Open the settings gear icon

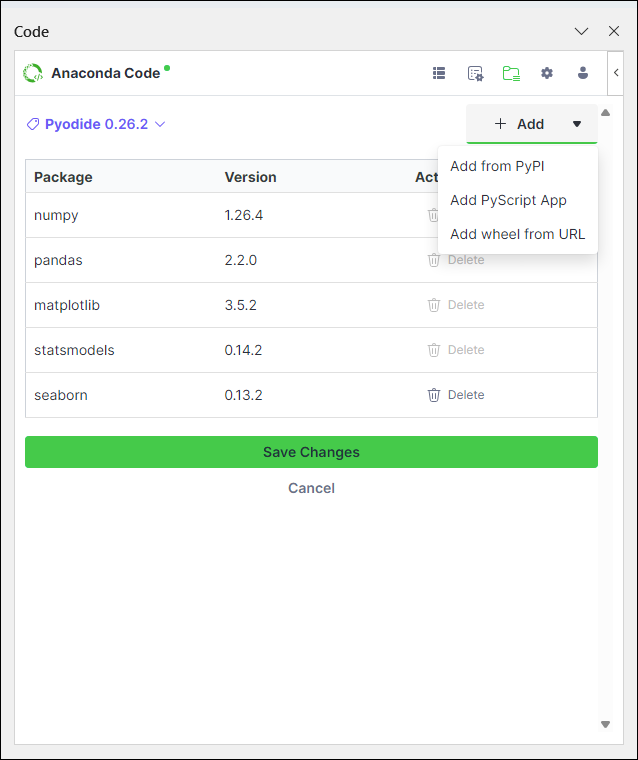pyautogui.click(x=547, y=73)
